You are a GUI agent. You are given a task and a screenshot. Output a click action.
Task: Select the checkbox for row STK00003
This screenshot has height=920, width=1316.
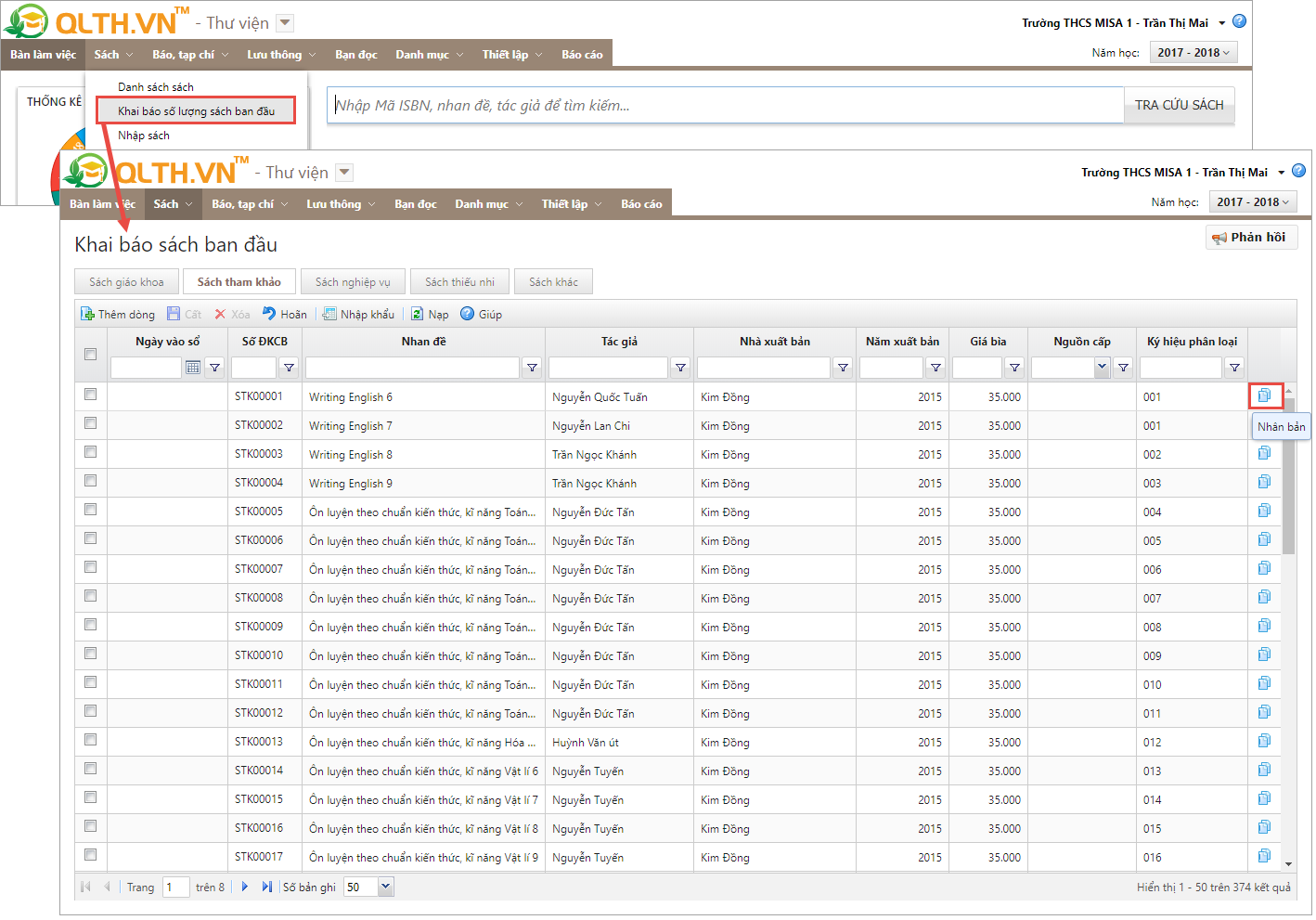(x=90, y=452)
